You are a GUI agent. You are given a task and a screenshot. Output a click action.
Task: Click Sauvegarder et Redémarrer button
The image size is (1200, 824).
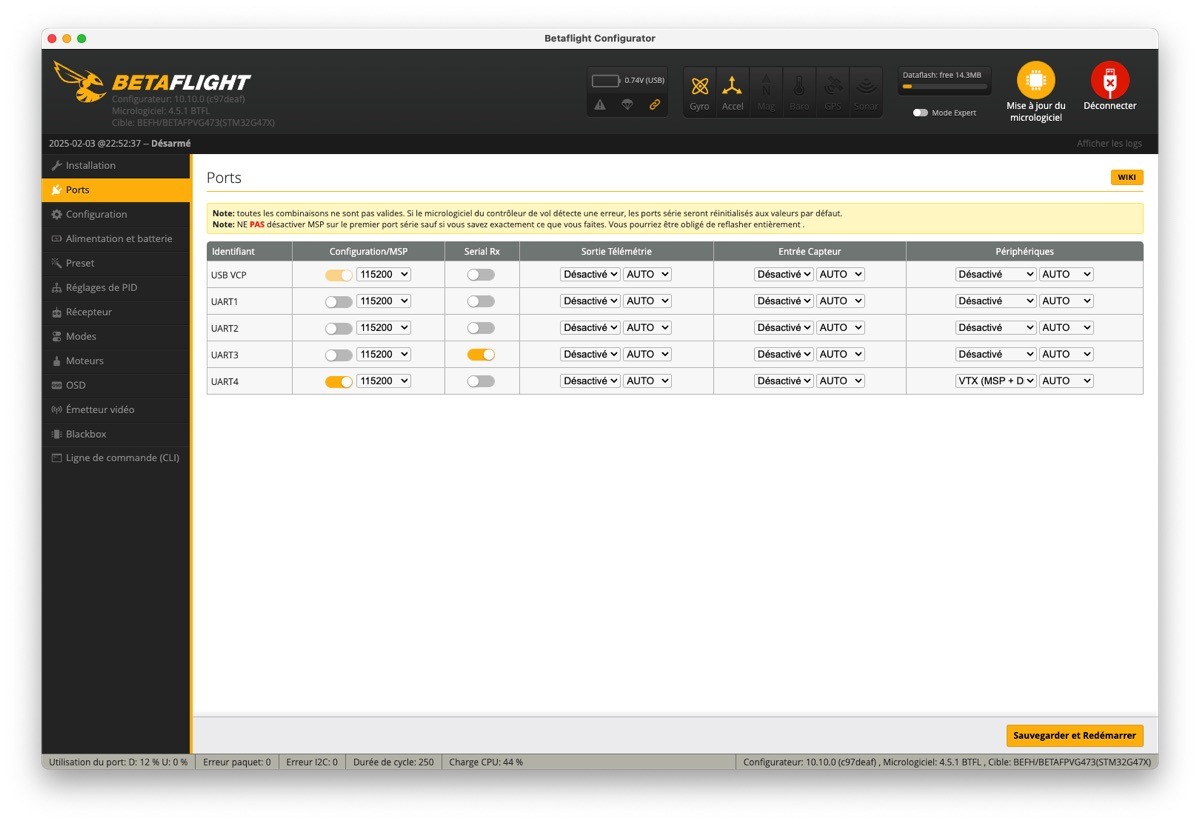[x=1075, y=735]
